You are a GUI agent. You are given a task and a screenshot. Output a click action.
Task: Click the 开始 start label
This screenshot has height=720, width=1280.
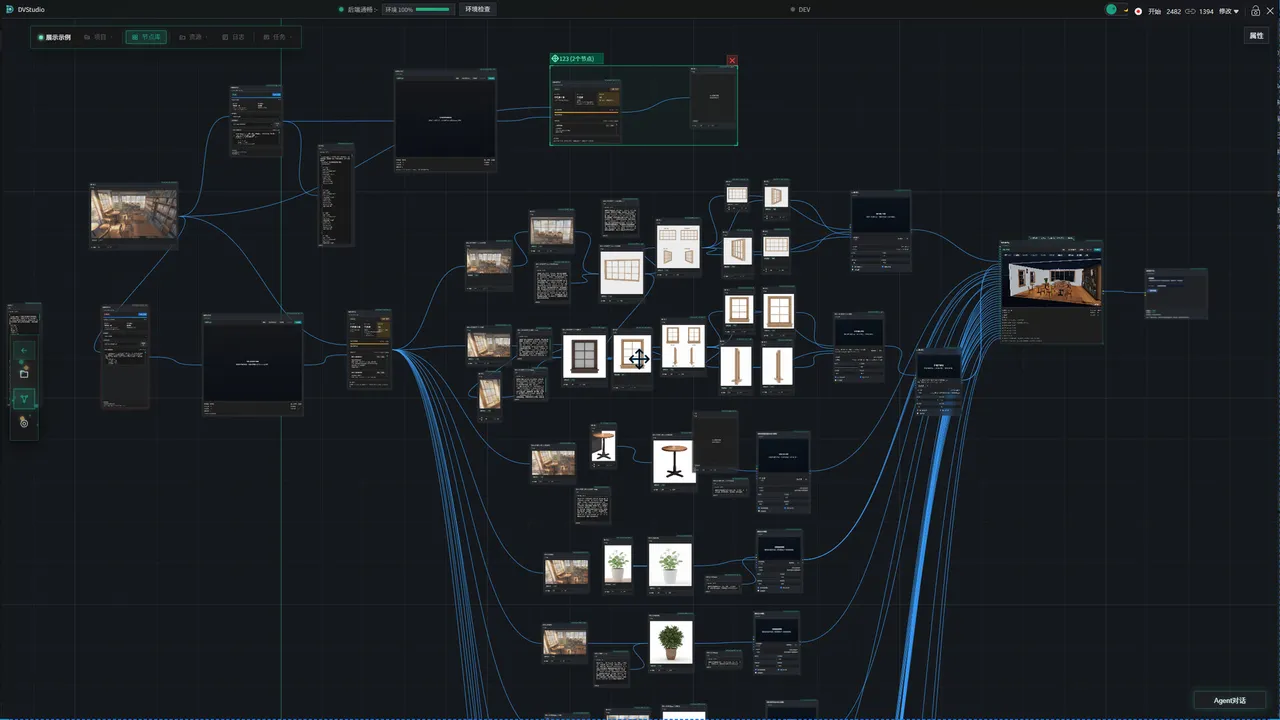[x=1154, y=11]
